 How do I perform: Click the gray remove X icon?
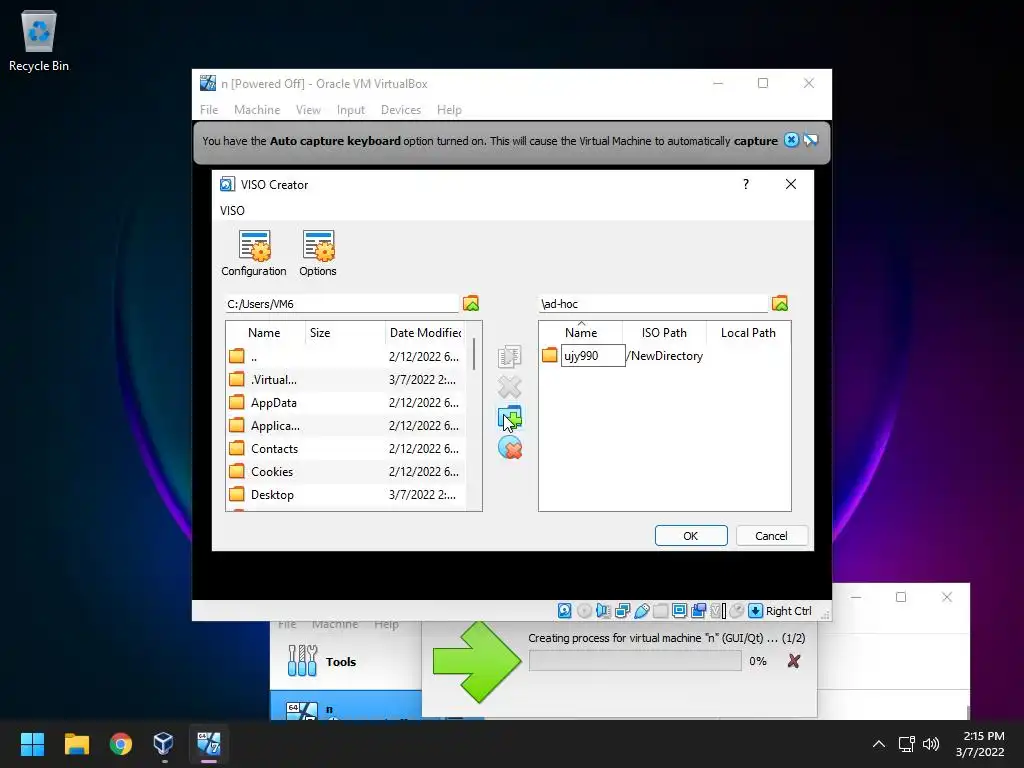509,387
